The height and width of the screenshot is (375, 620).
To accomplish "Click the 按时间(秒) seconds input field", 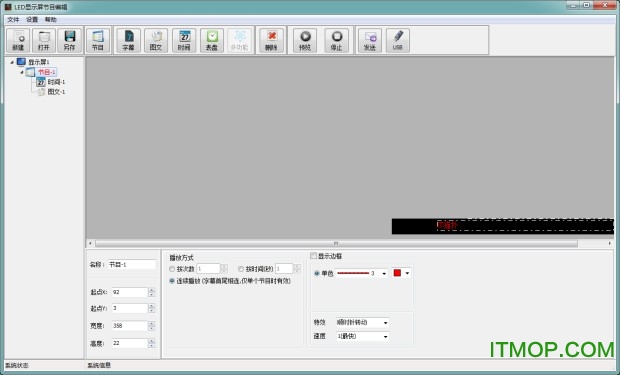I will [x=284, y=269].
